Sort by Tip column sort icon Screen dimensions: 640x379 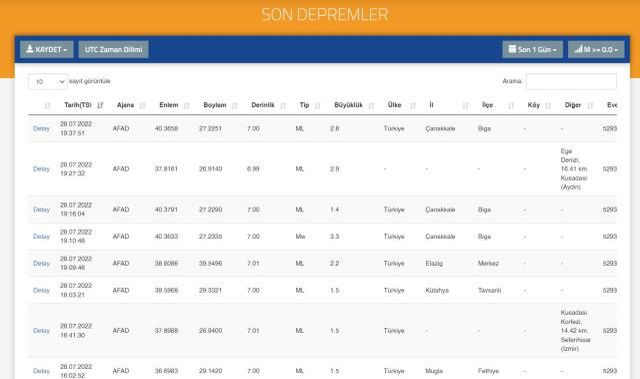[318, 105]
